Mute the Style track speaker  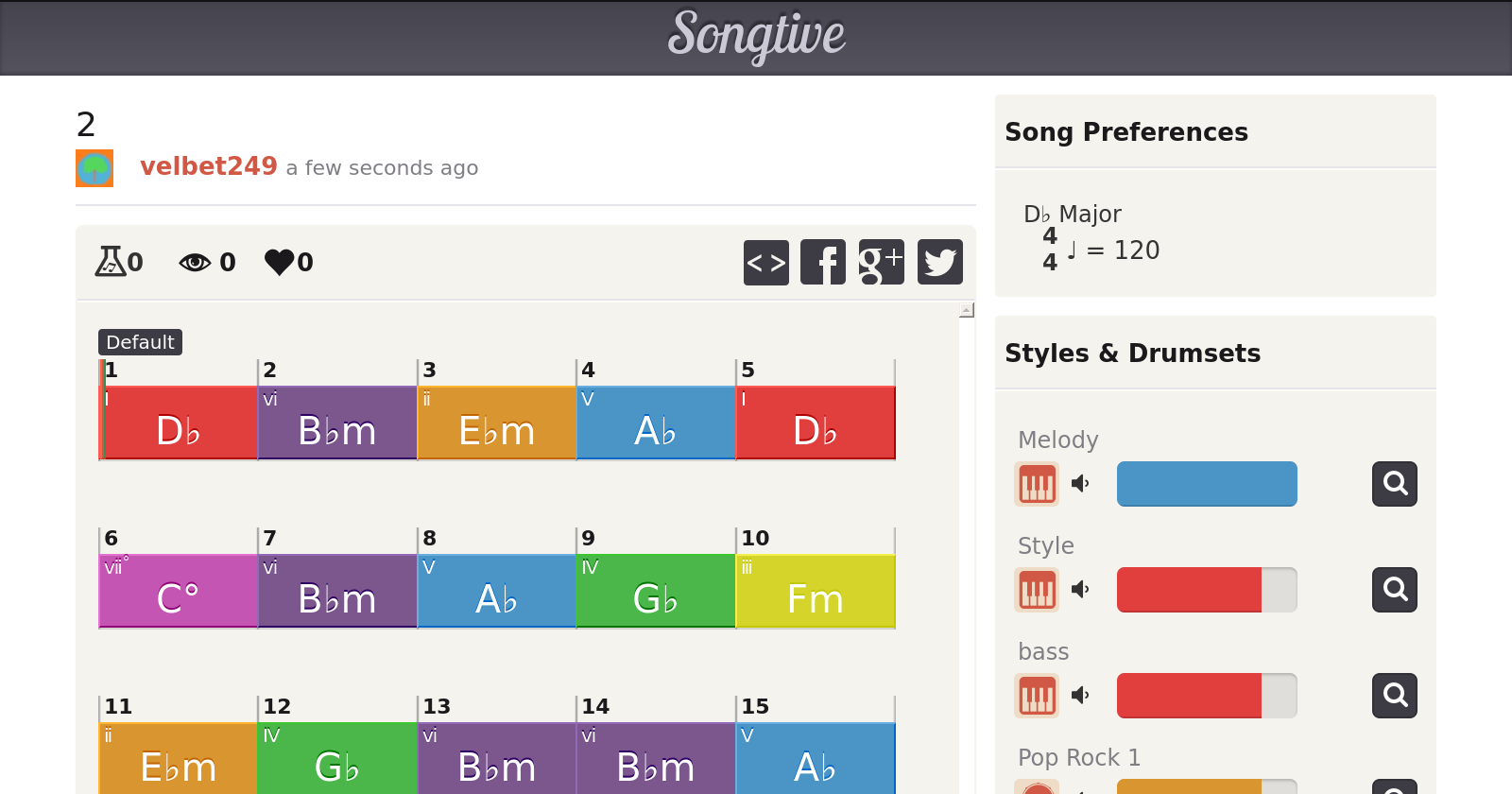coord(1080,590)
